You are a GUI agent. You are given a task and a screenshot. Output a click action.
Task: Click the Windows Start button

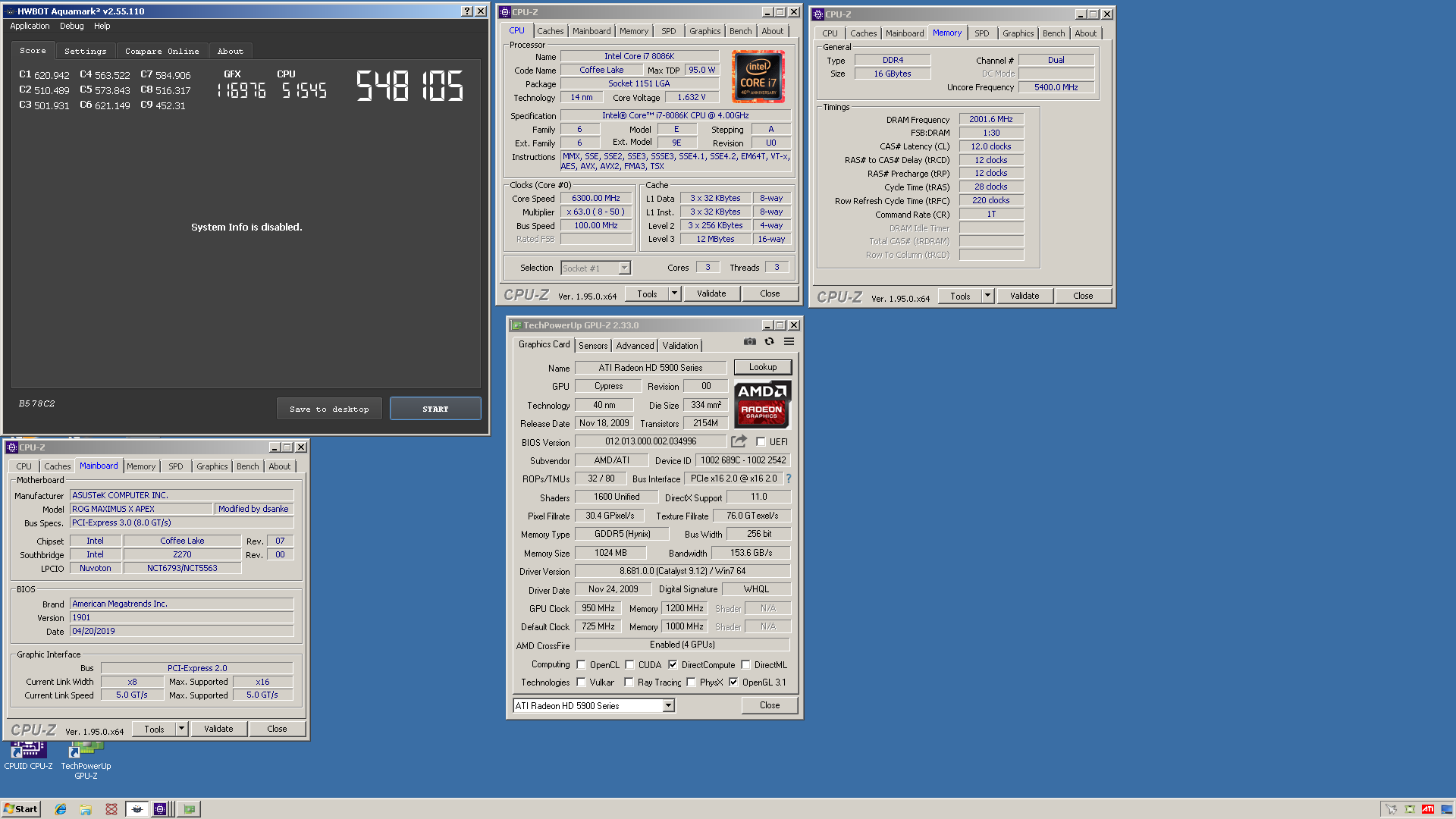21,809
